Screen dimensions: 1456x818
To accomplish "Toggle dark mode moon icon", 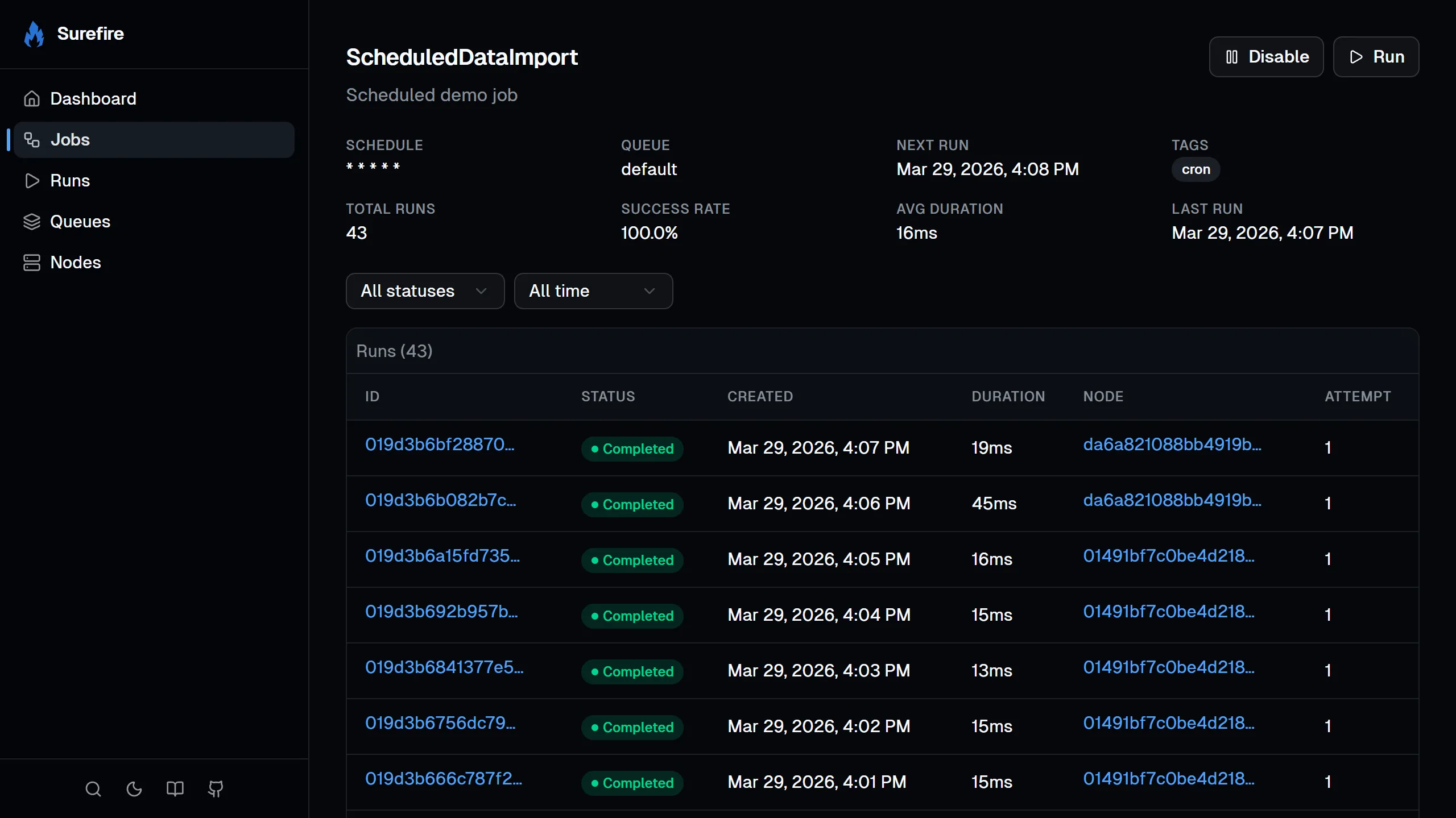I will point(134,789).
